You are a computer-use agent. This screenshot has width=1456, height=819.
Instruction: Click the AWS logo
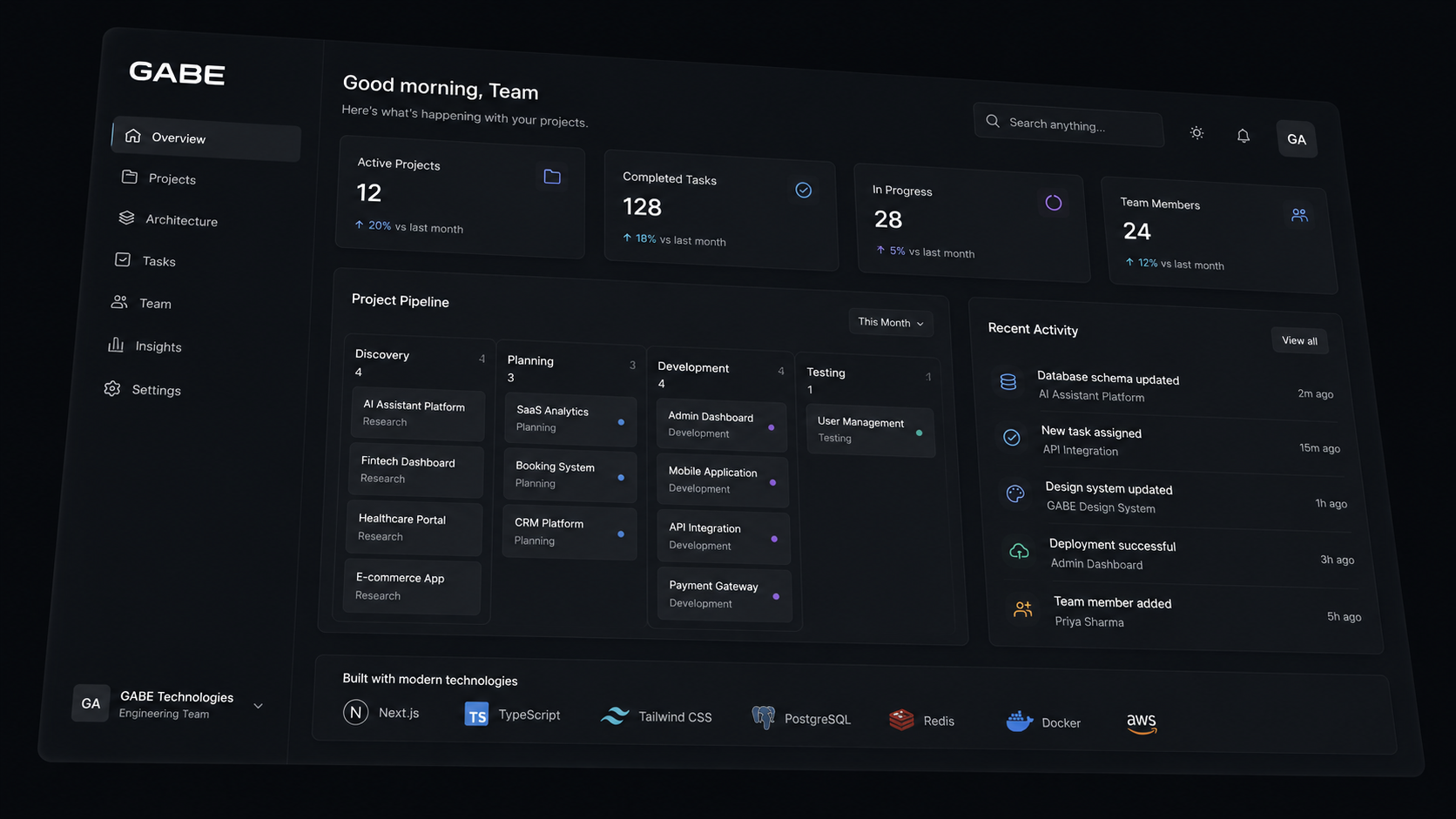pos(1142,723)
